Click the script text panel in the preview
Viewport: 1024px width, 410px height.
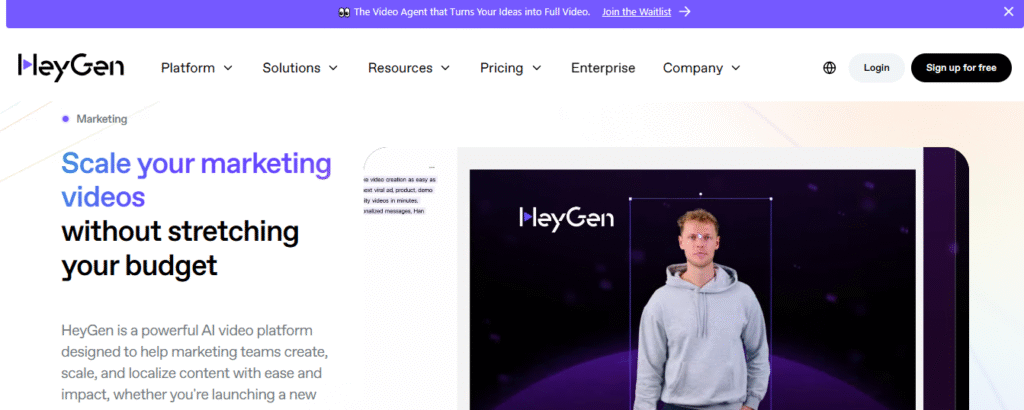400,195
